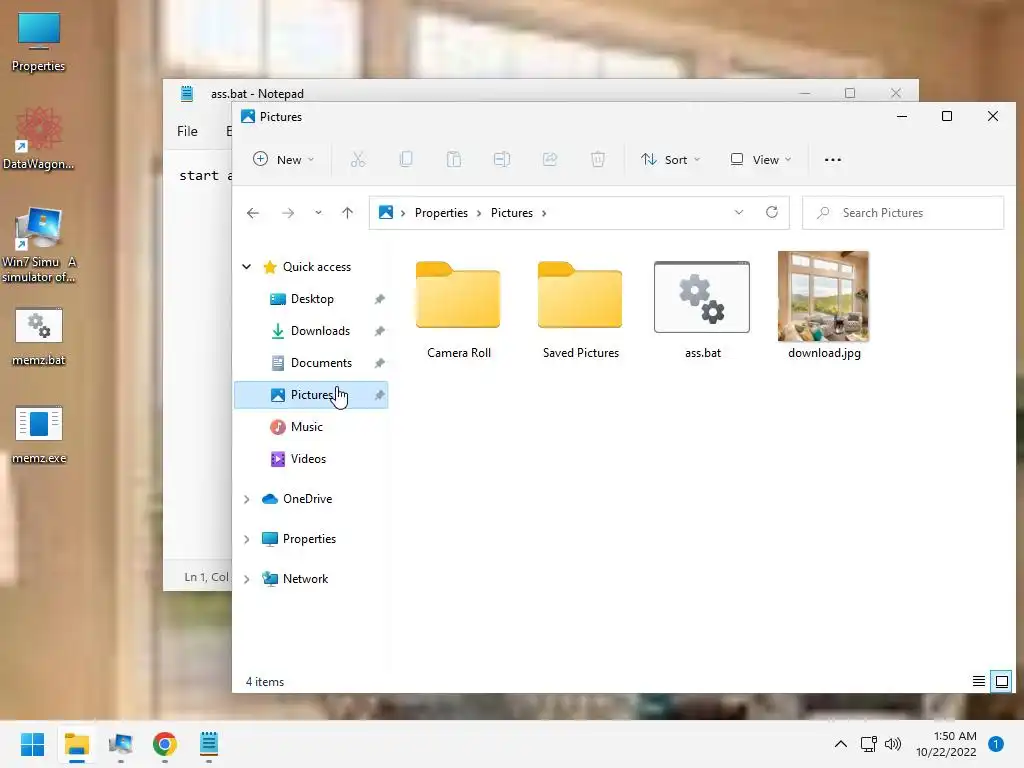
Task: Open the volume control in tray
Action: coord(893,744)
